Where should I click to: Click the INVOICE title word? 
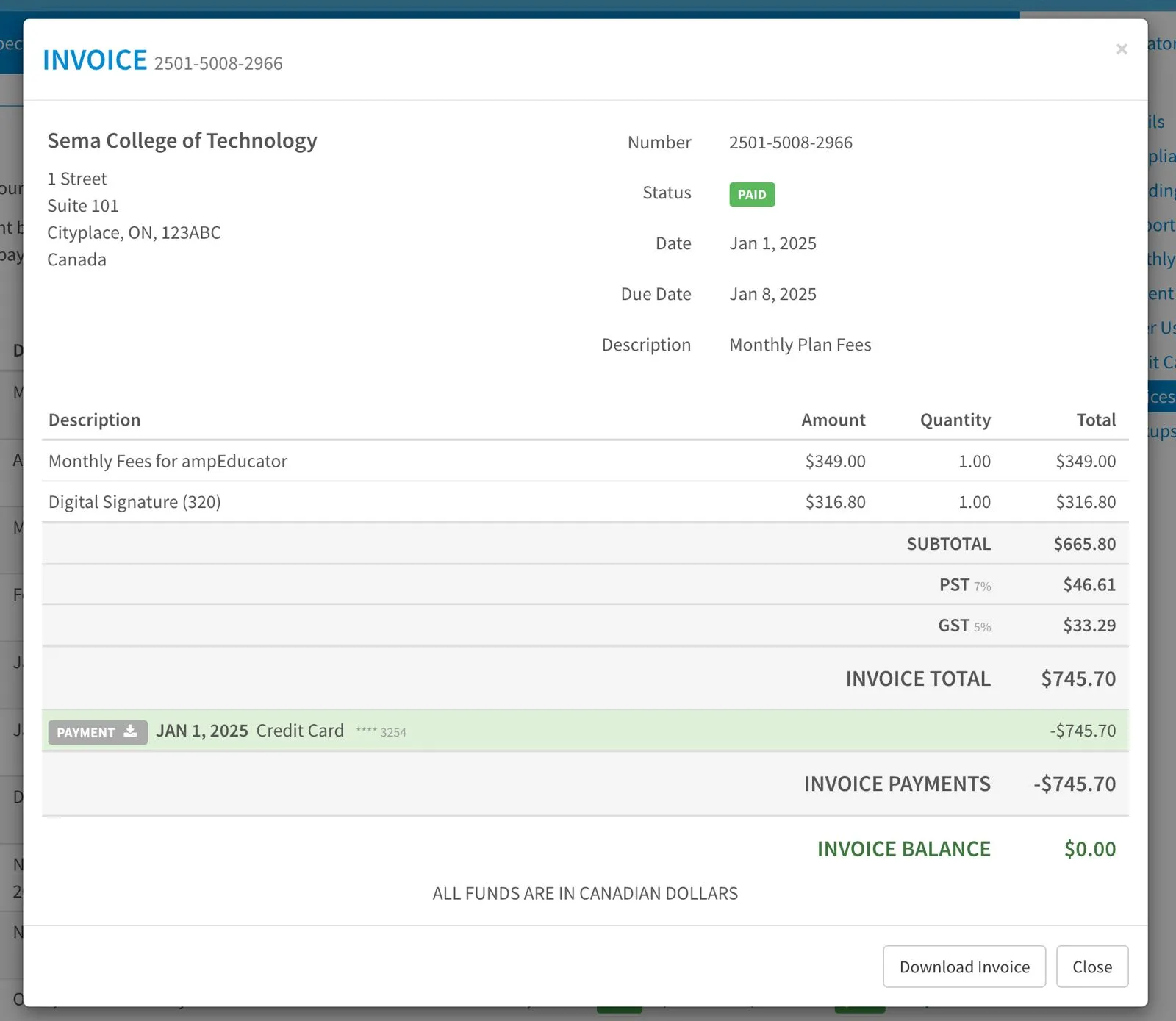coord(95,60)
